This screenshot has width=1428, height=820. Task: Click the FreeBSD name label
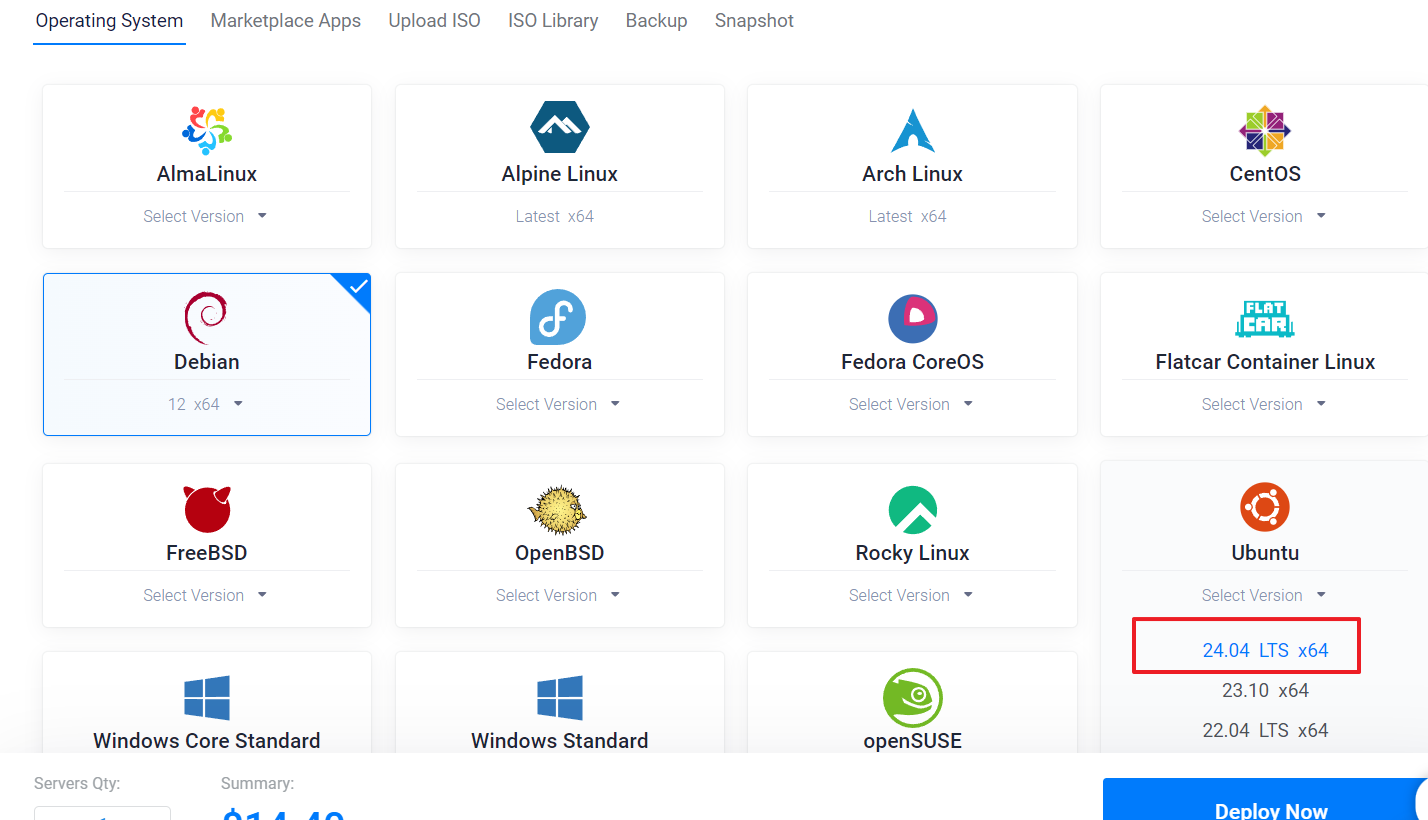click(207, 553)
